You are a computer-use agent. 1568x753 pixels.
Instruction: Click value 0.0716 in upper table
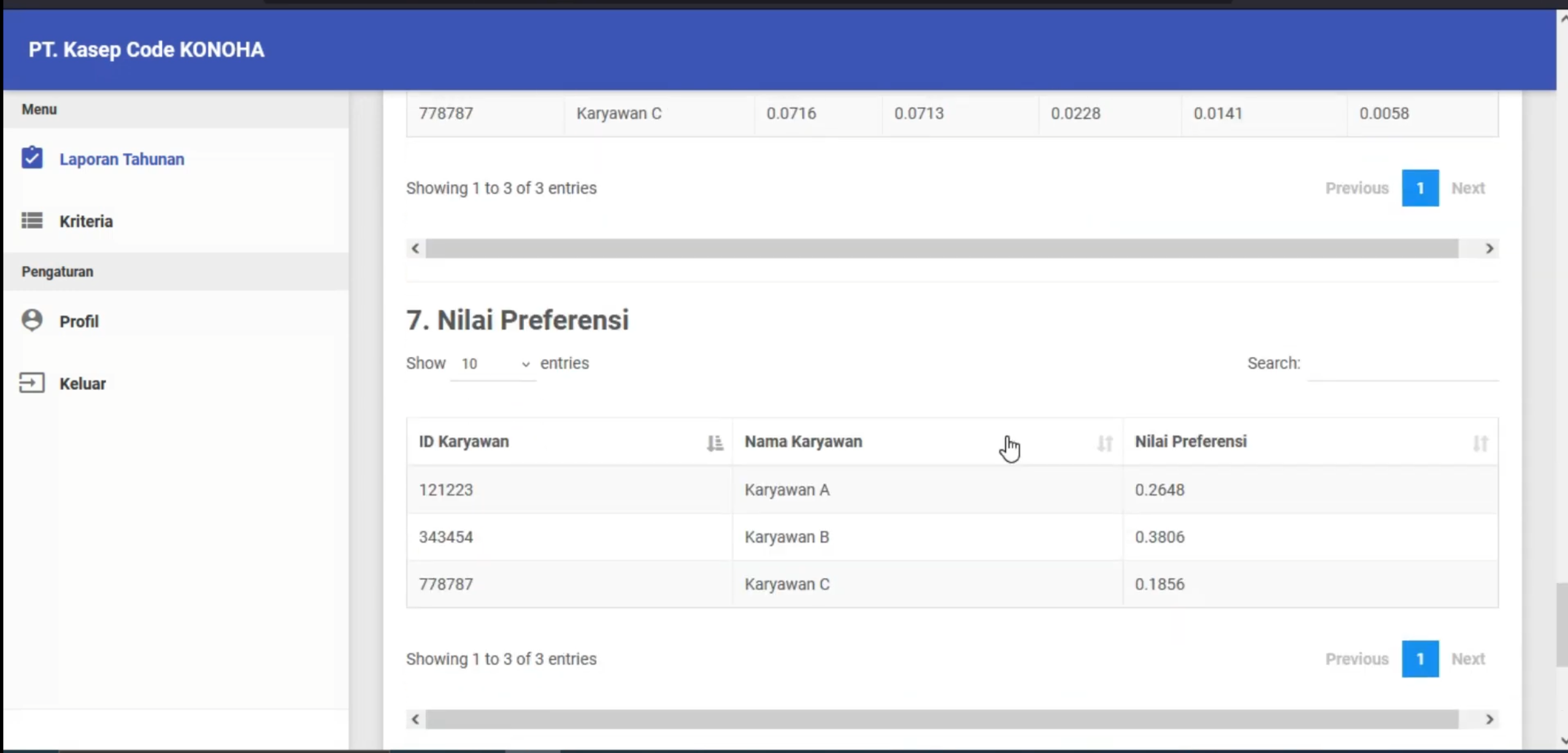791,113
